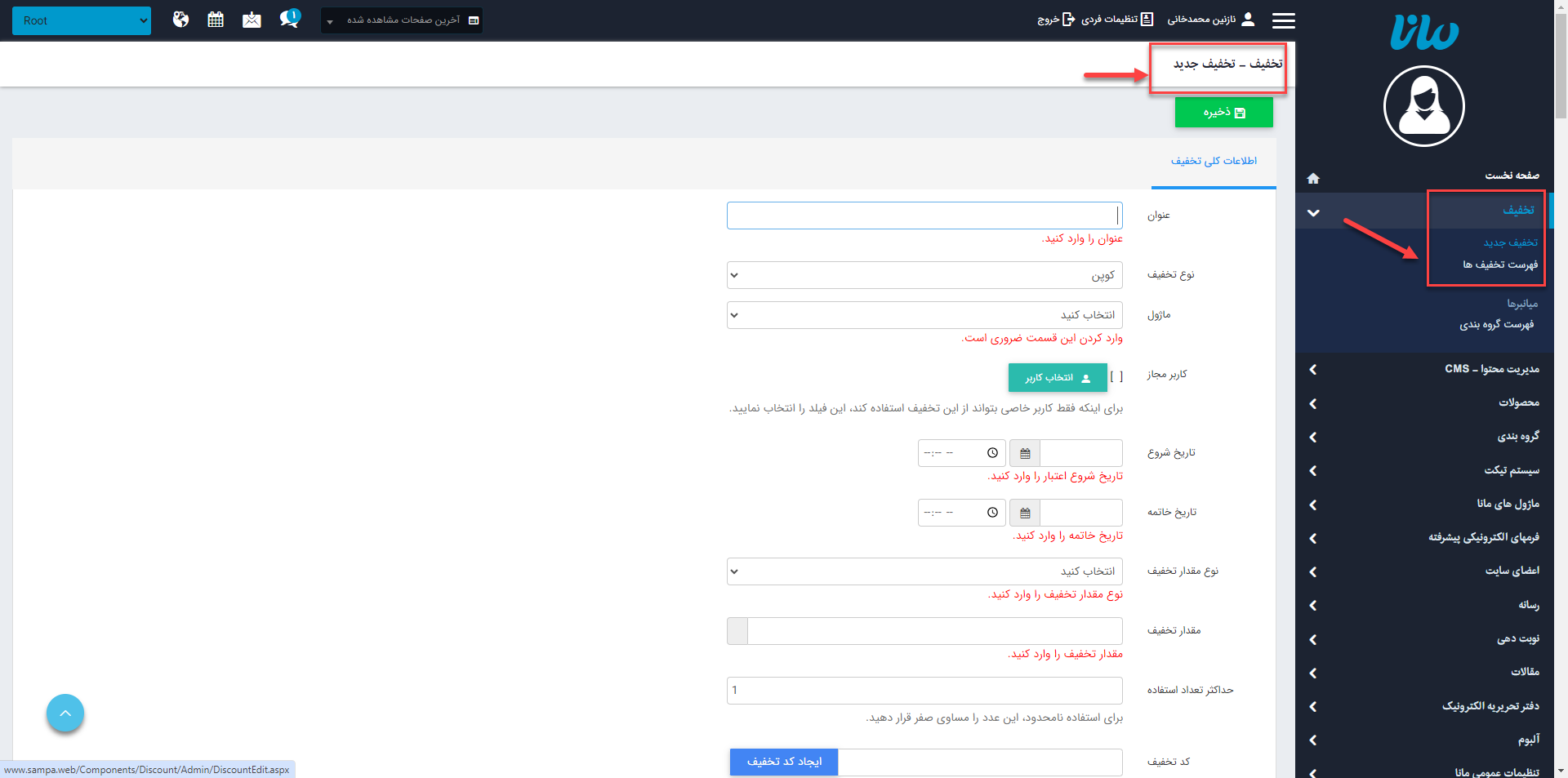The width and height of the screenshot is (1568, 778).
Task: Open the mail envelope icon in the toolbar
Action: pos(251,19)
